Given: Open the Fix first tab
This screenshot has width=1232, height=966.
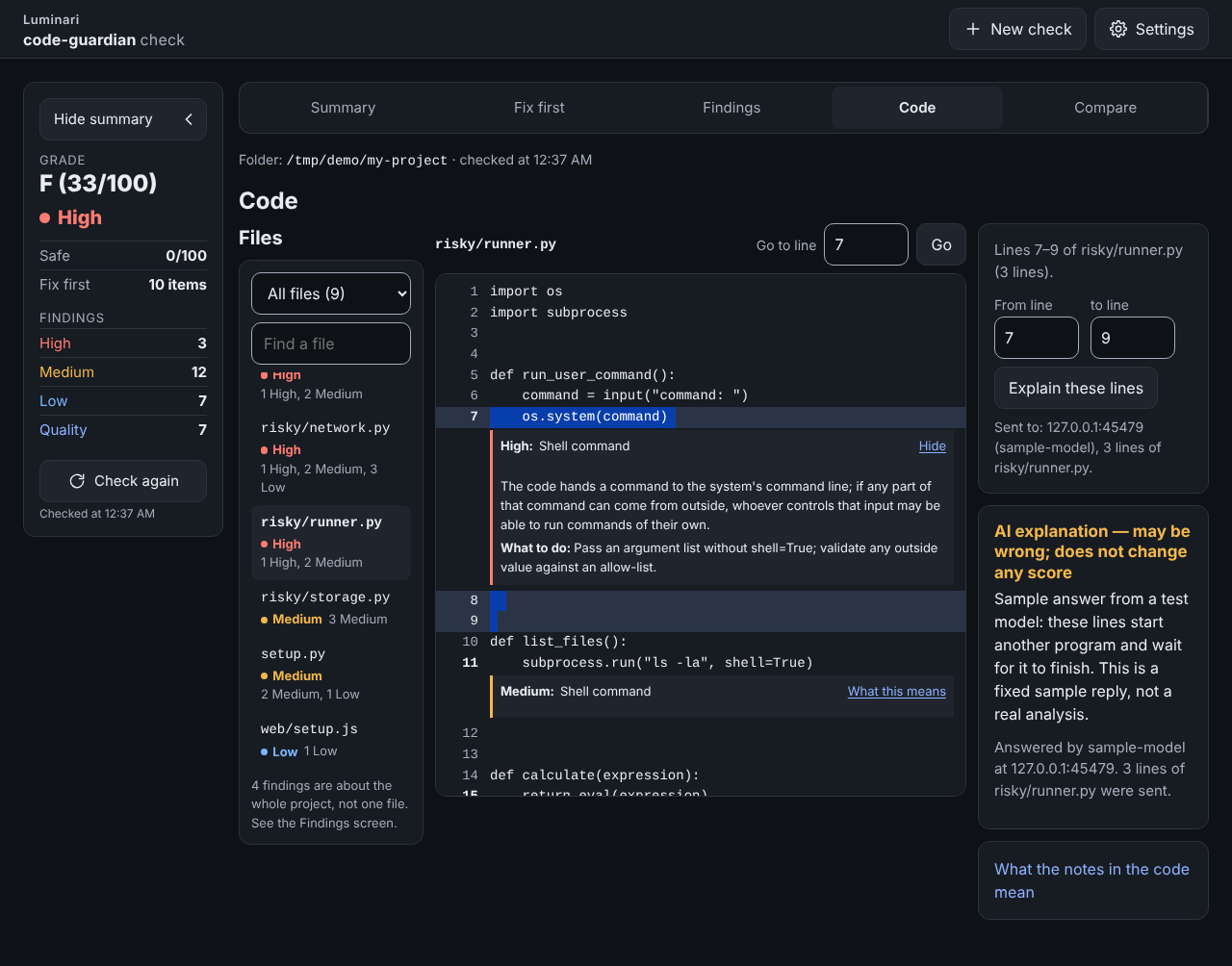Looking at the screenshot, I should point(539,108).
